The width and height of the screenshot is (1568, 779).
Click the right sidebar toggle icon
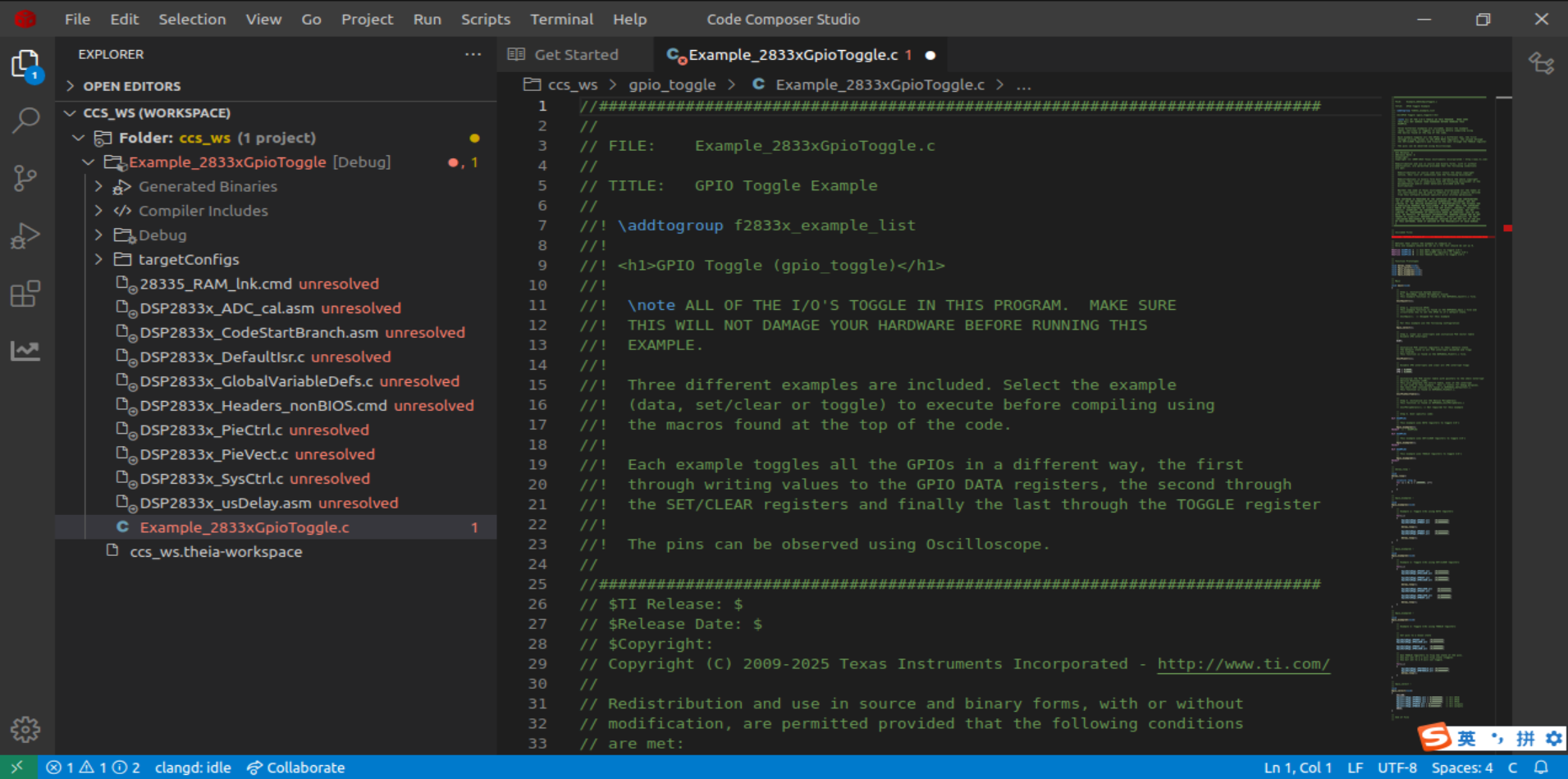[1541, 62]
